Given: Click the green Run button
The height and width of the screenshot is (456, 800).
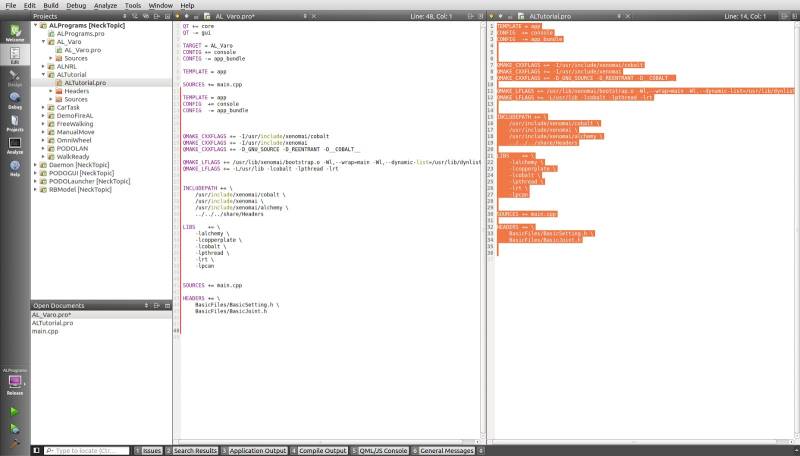Looking at the screenshot, I should click(14, 411).
